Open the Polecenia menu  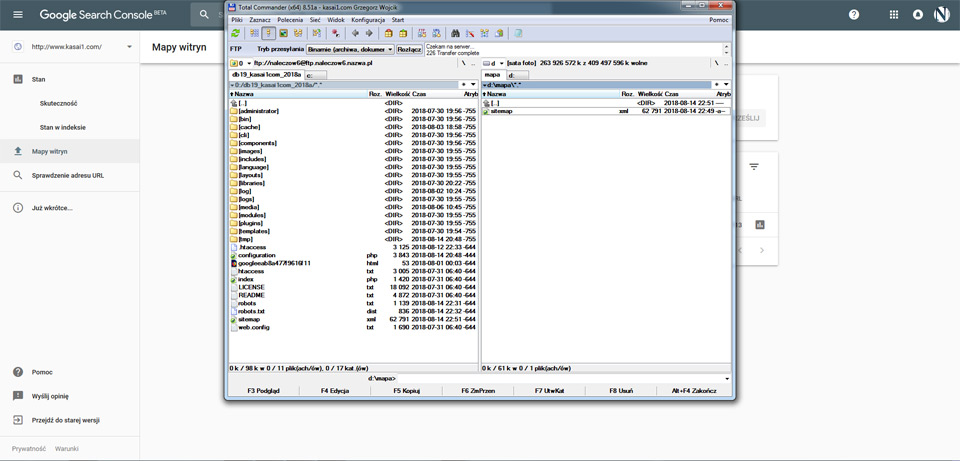pyautogui.click(x=290, y=20)
